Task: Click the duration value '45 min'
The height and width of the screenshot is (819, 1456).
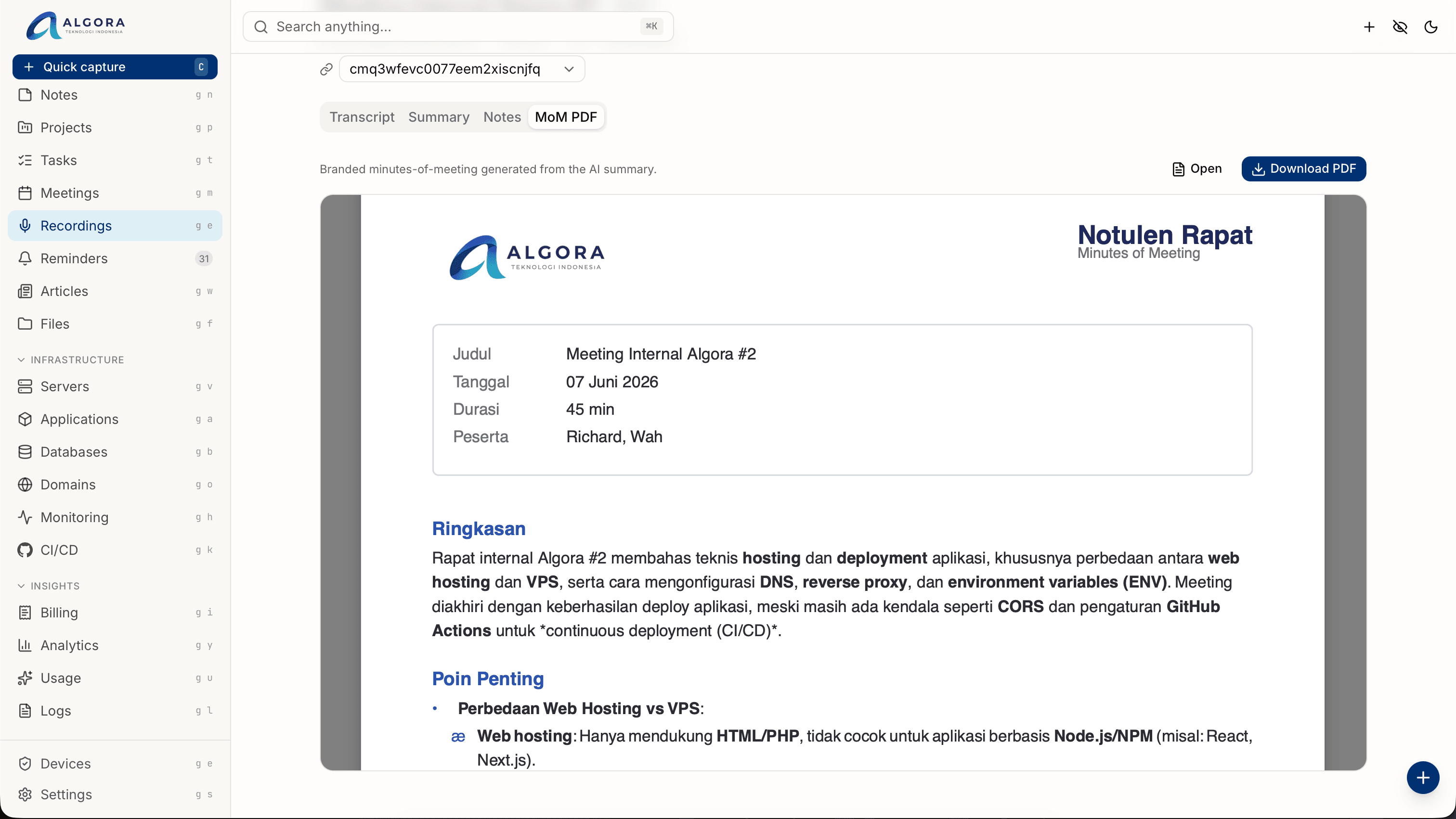Action: pyautogui.click(x=590, y=409)
